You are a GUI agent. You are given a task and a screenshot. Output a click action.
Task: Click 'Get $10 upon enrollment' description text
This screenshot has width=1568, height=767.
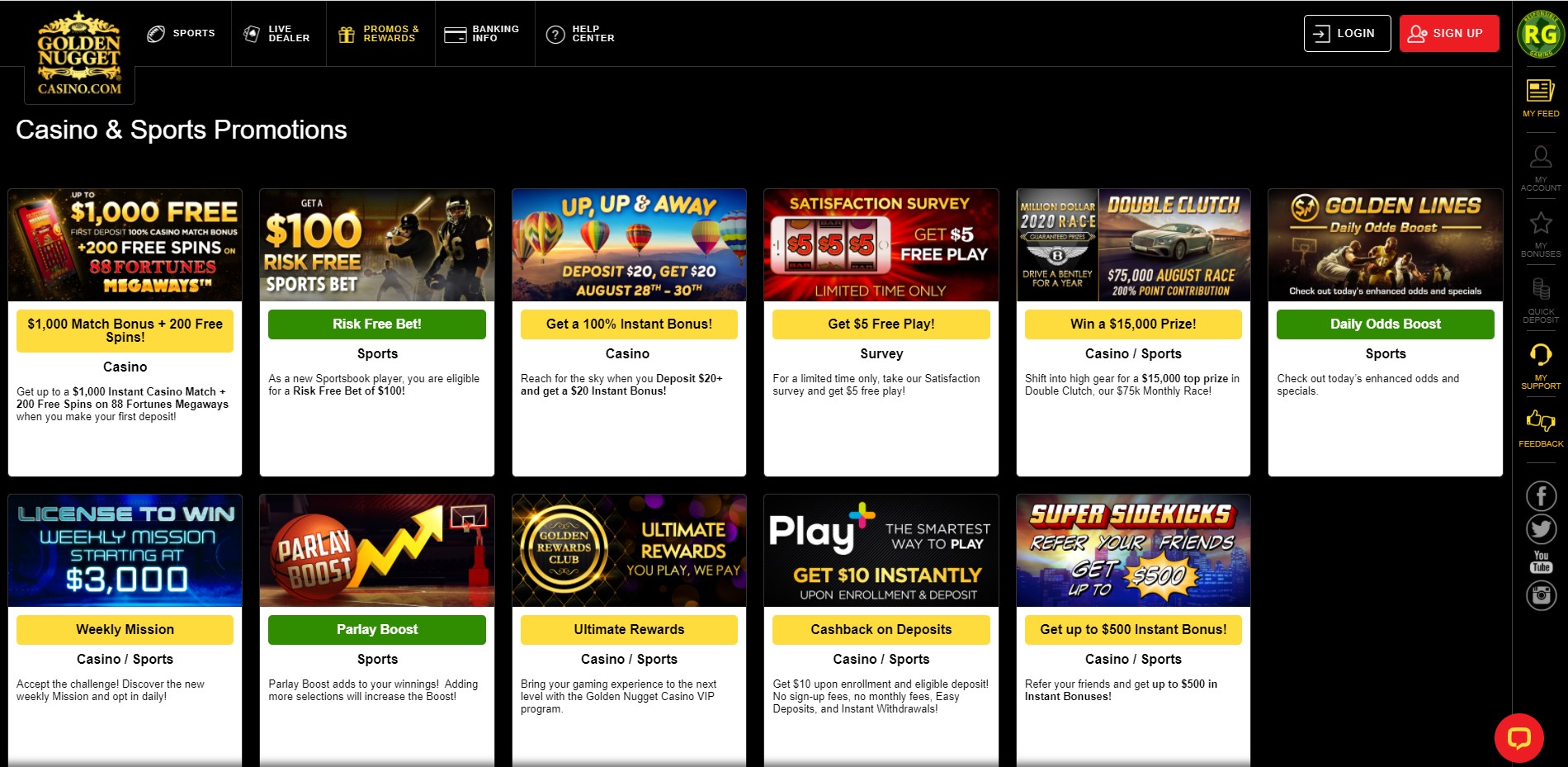pyautogui.click(x=881, y=696)
